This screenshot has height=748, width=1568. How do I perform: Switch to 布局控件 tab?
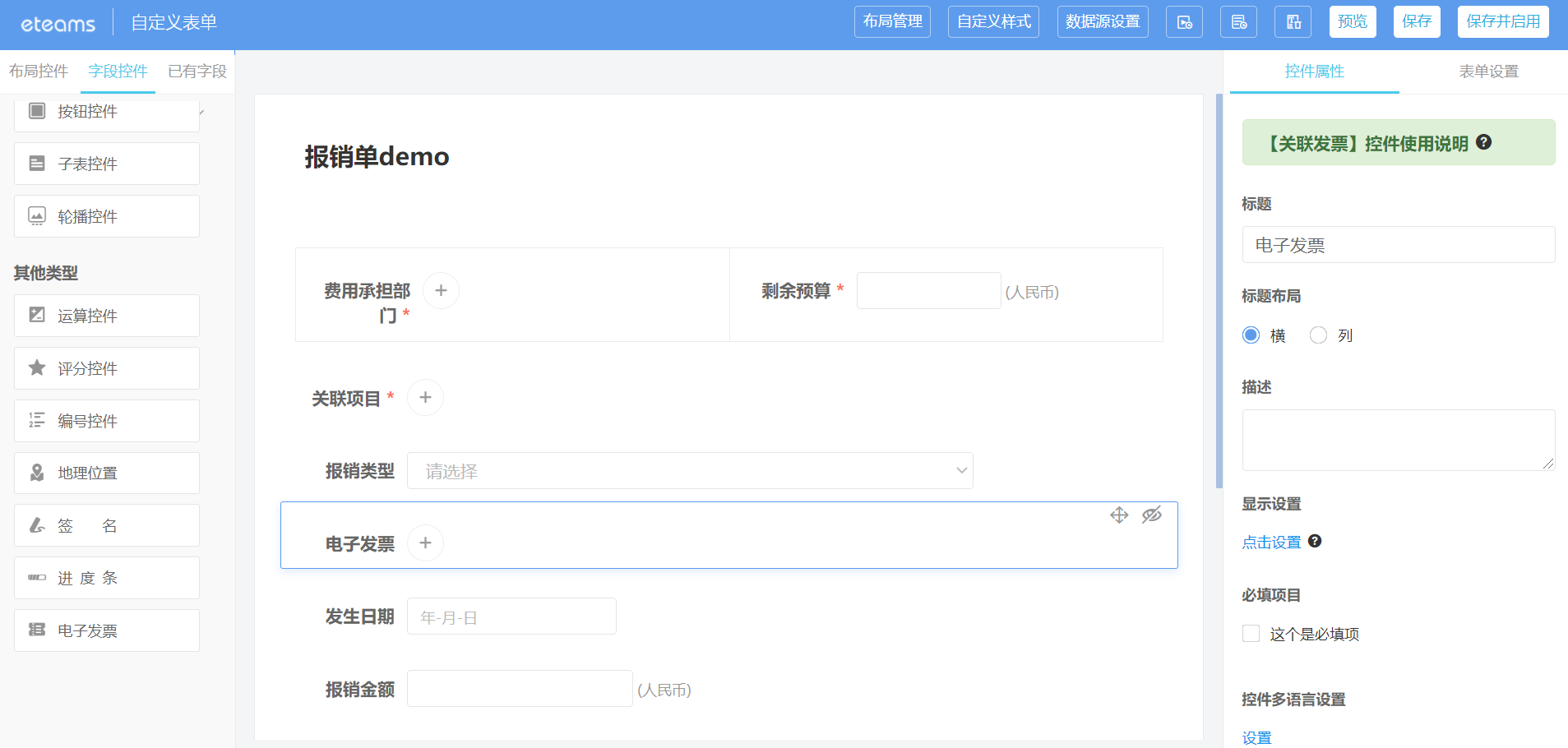click(39, 72)
